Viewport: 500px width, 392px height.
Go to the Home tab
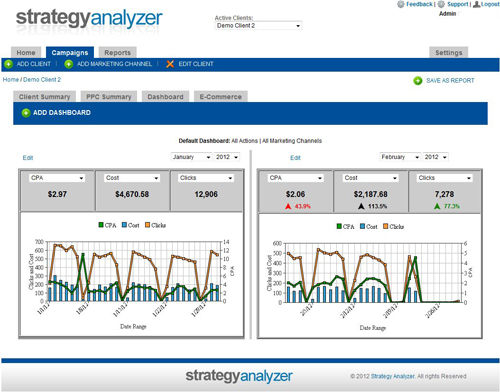26,53
